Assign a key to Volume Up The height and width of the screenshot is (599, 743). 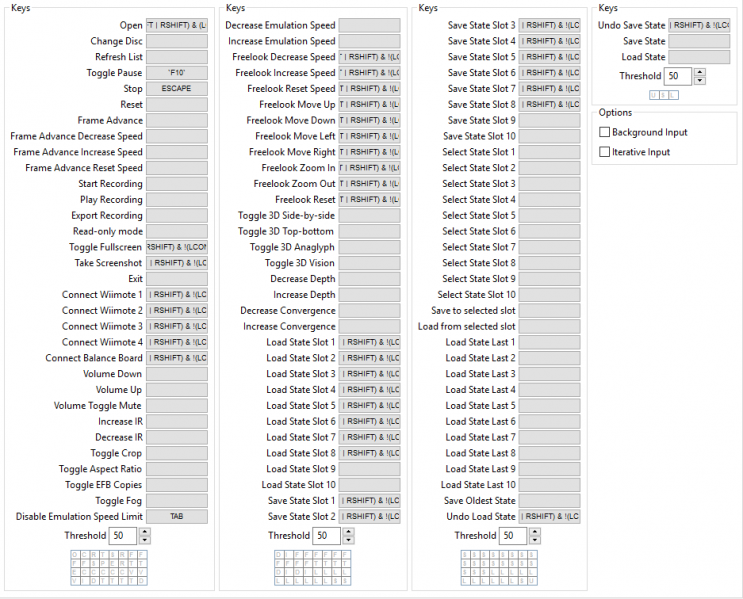pos(177,390)
